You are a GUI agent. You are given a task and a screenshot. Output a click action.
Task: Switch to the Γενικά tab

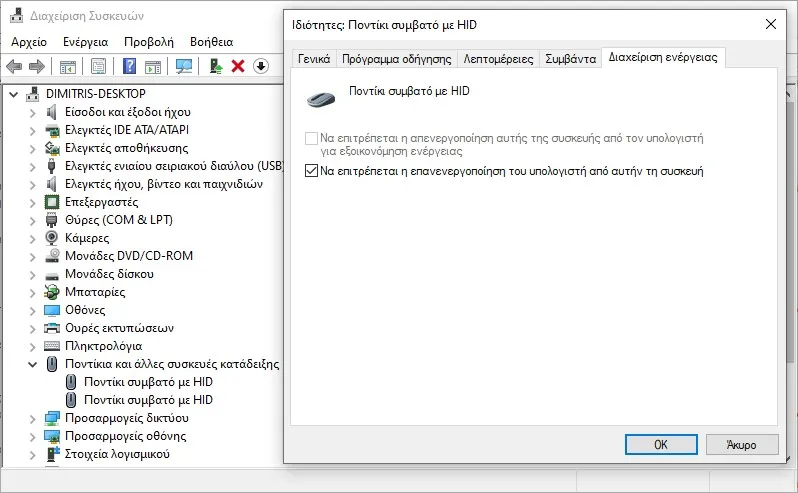click(x=314, y=59)
